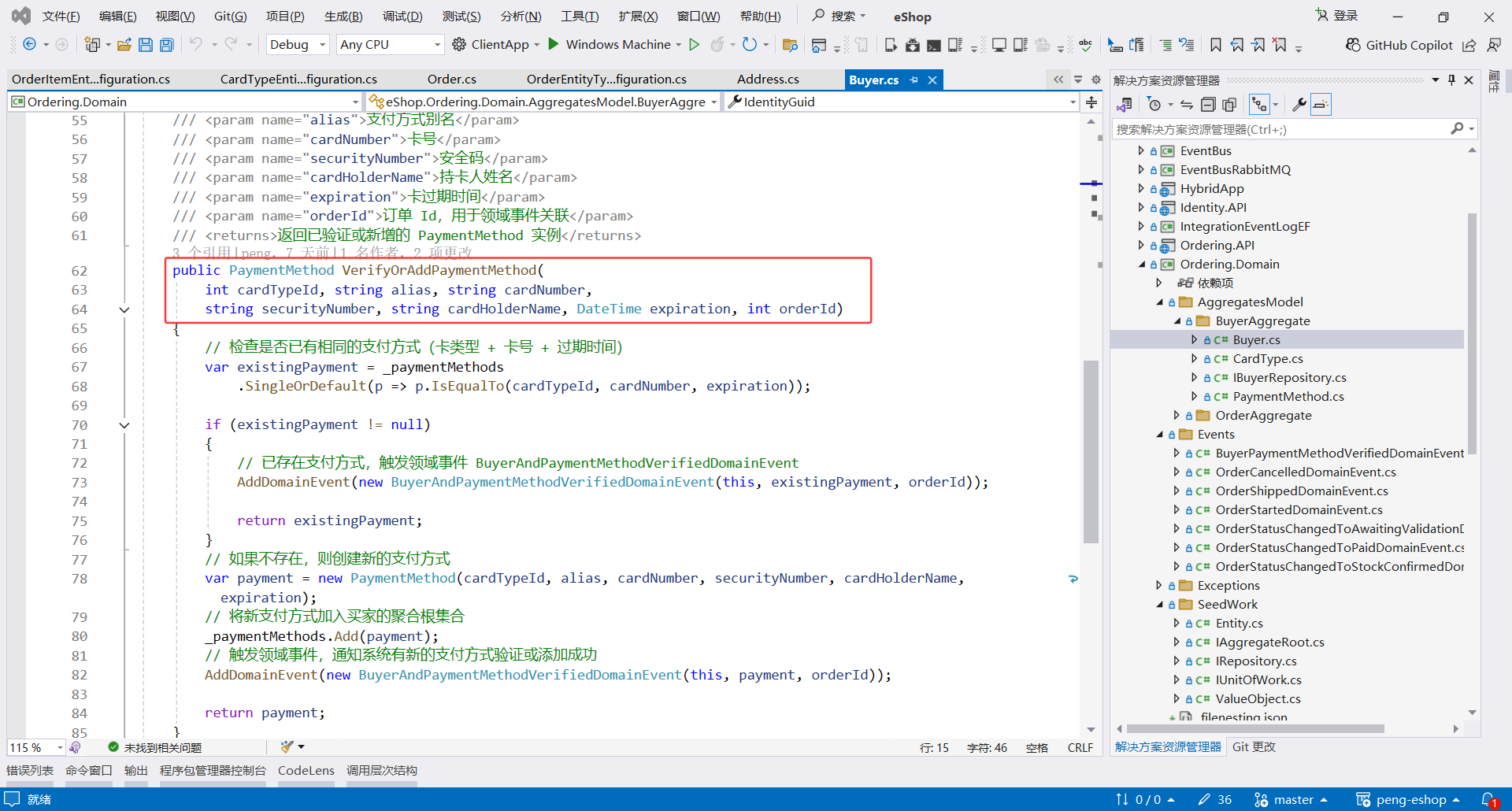
Task: Collapse the if block at line 70
Action: coord(124,425)
